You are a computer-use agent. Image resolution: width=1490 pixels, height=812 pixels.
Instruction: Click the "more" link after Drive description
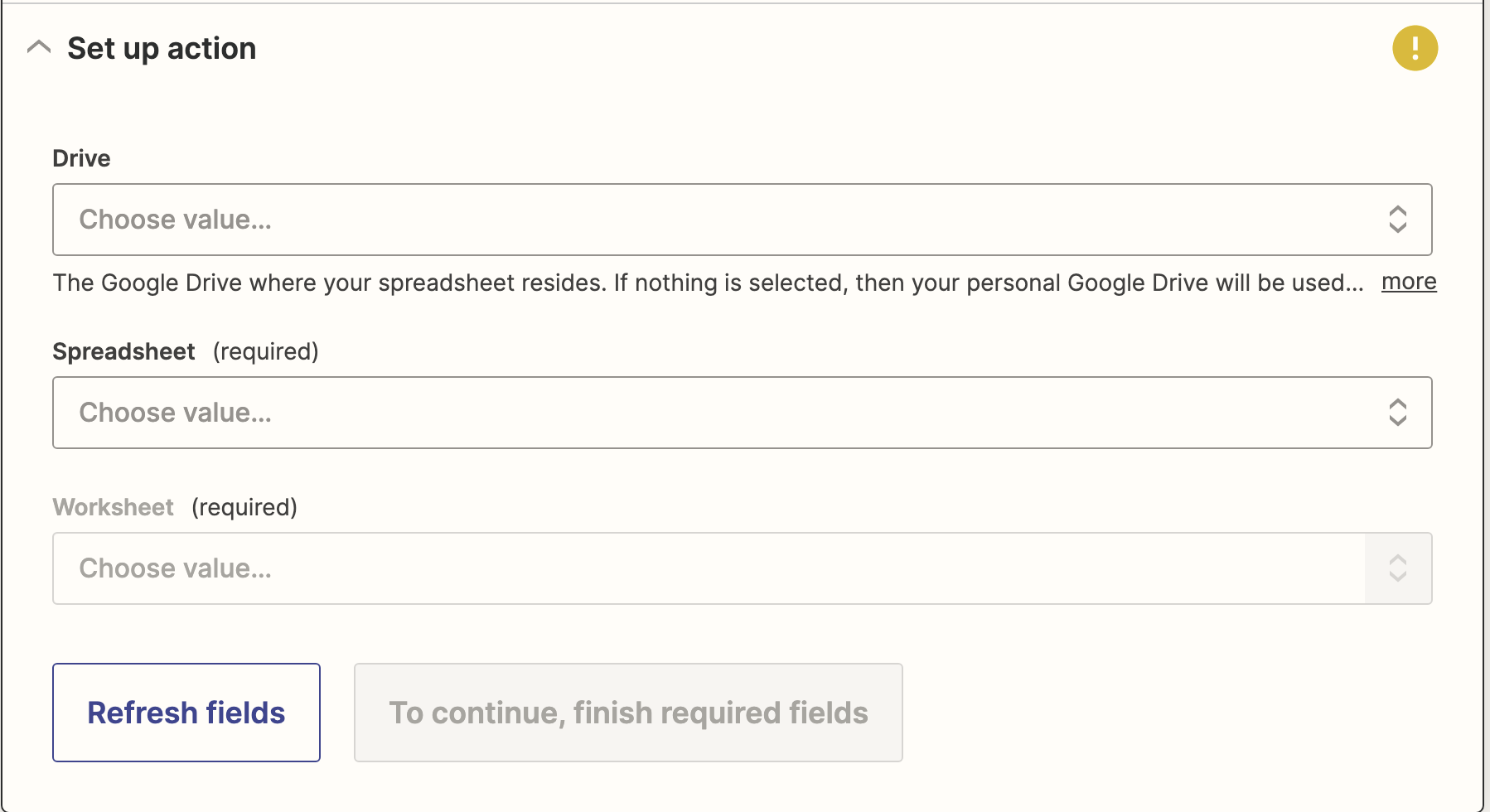click(1409, 282)
